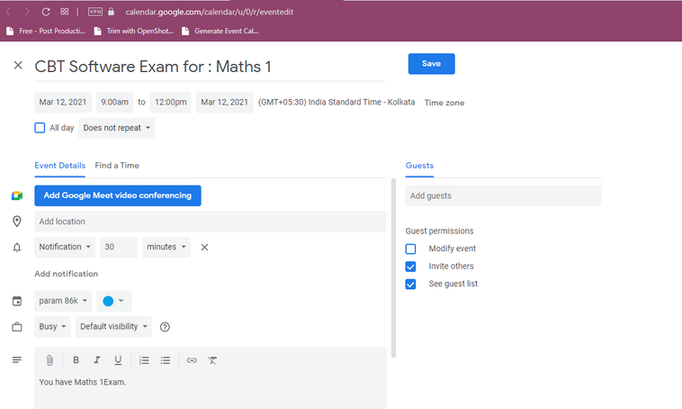The width and height of the screenshot is (682, 409).
Task: Apply italic formatting to description
Action: (x=97, y=360)
